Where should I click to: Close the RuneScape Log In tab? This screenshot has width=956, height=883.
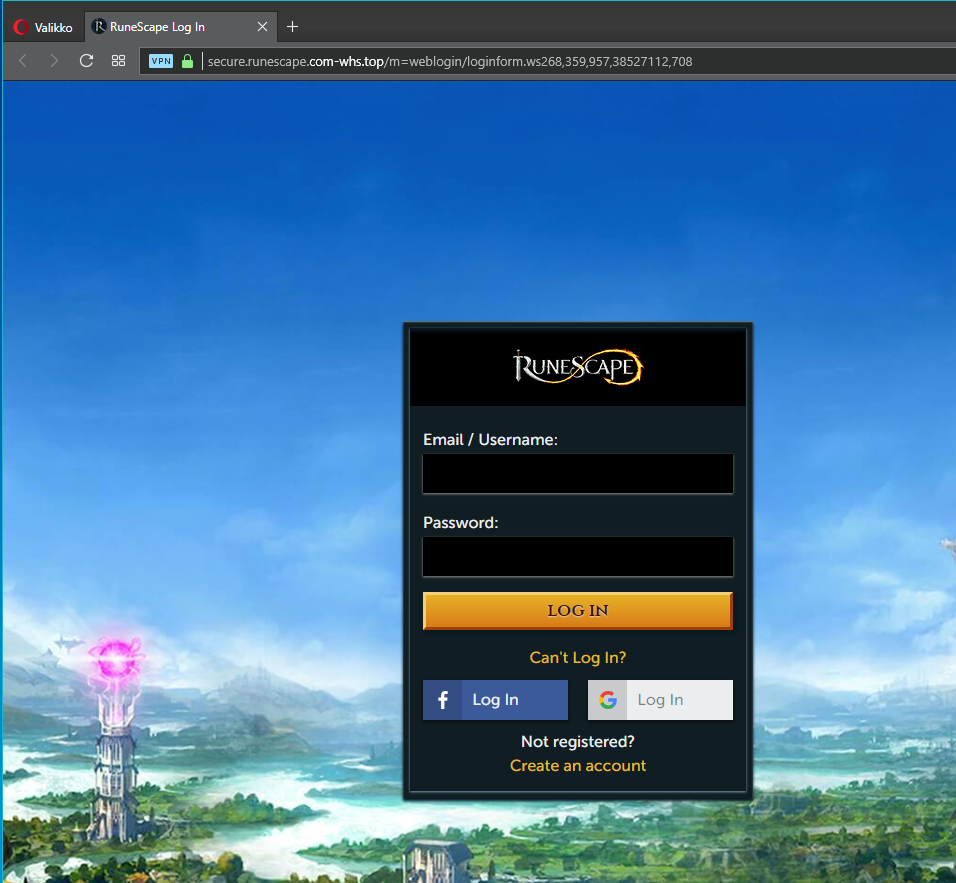262,27
